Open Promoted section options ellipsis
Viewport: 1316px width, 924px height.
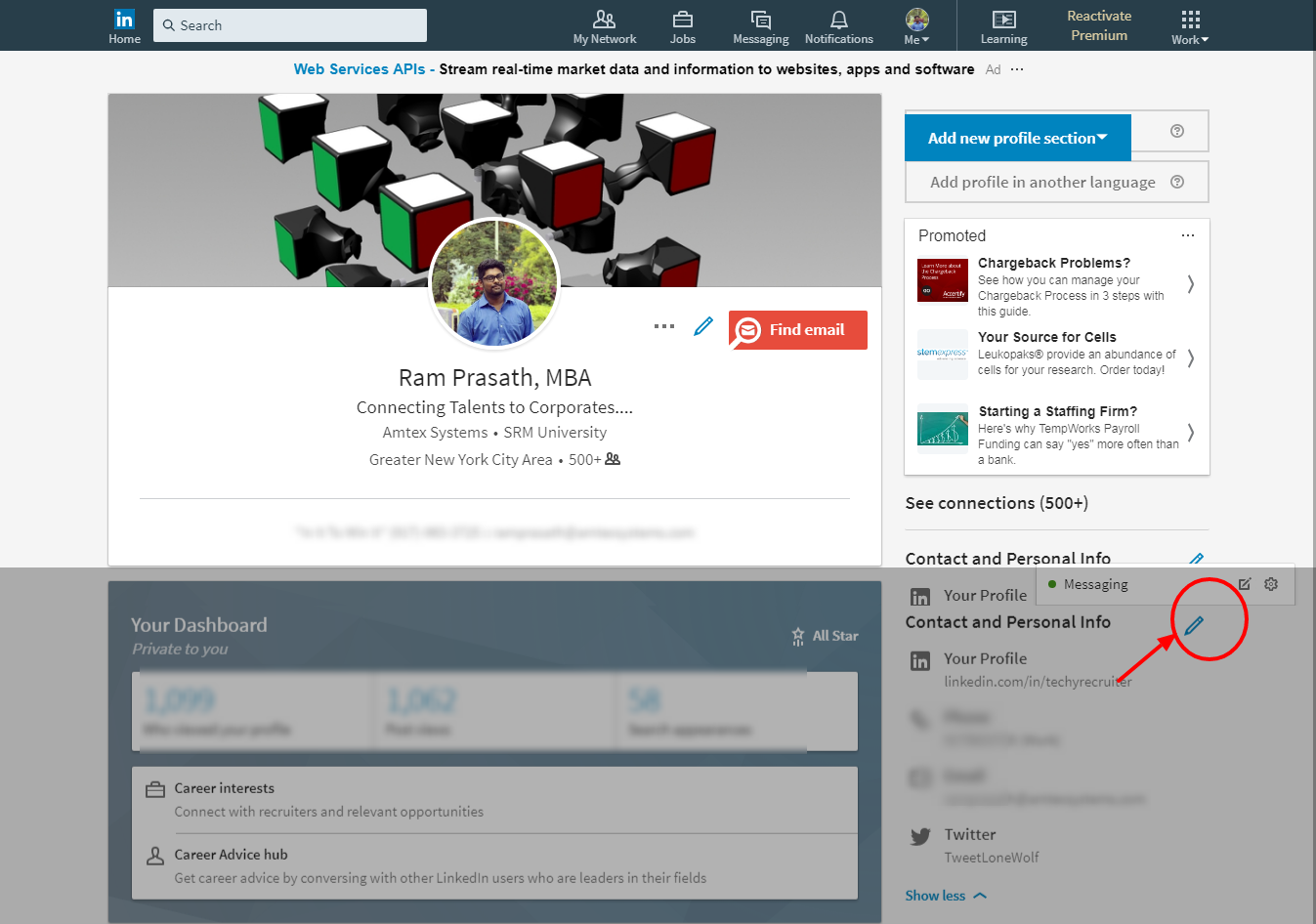coord(1188,235)
